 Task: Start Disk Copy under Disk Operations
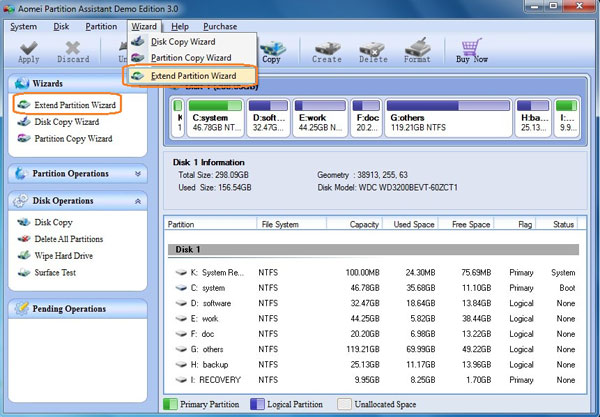[53, 222]
